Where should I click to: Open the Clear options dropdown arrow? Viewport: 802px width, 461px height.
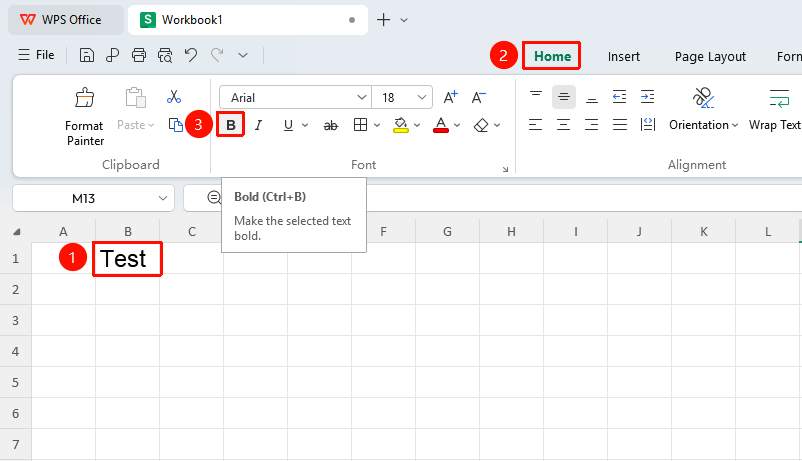(497, 125)
